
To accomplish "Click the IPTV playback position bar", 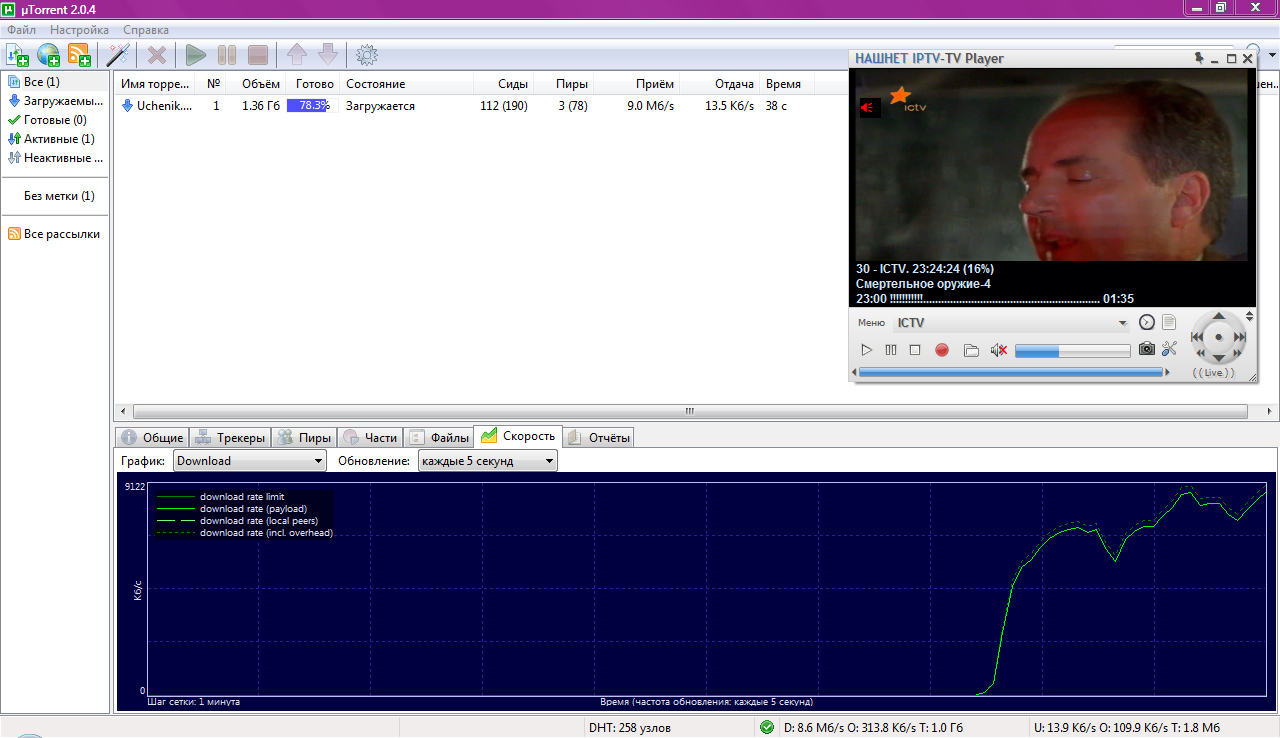I will [1013, 373].
